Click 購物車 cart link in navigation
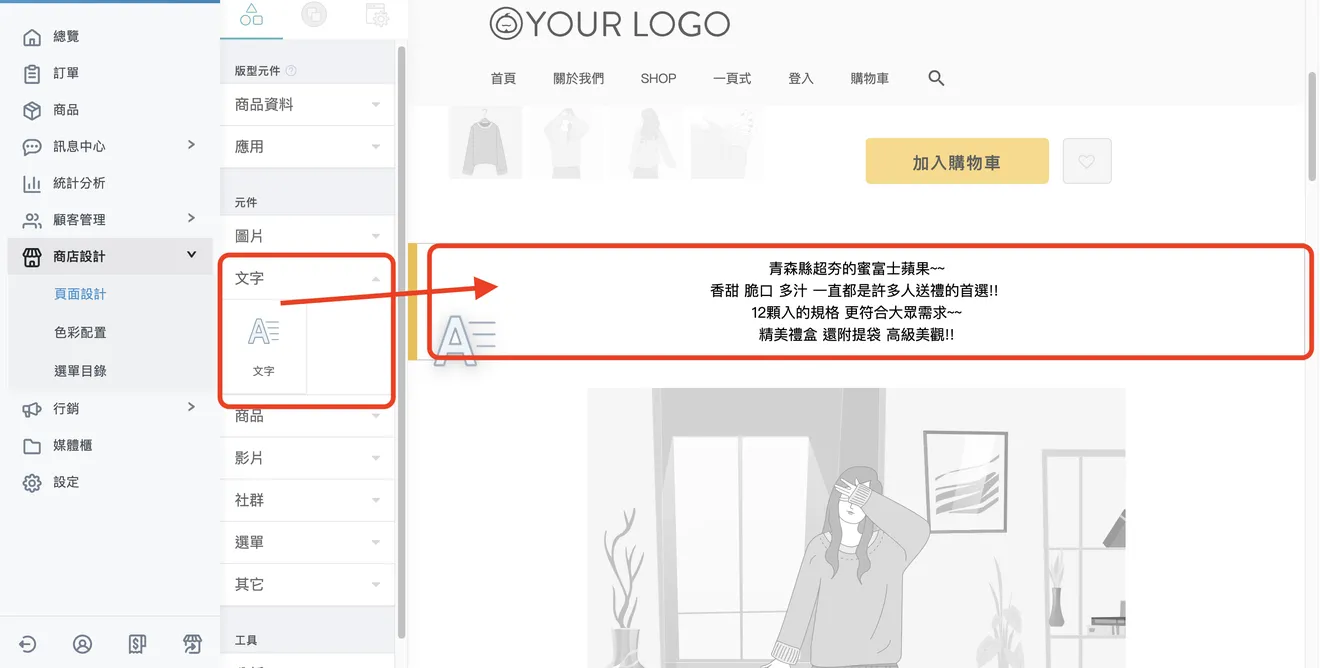1320x668 pixels. 870,78
